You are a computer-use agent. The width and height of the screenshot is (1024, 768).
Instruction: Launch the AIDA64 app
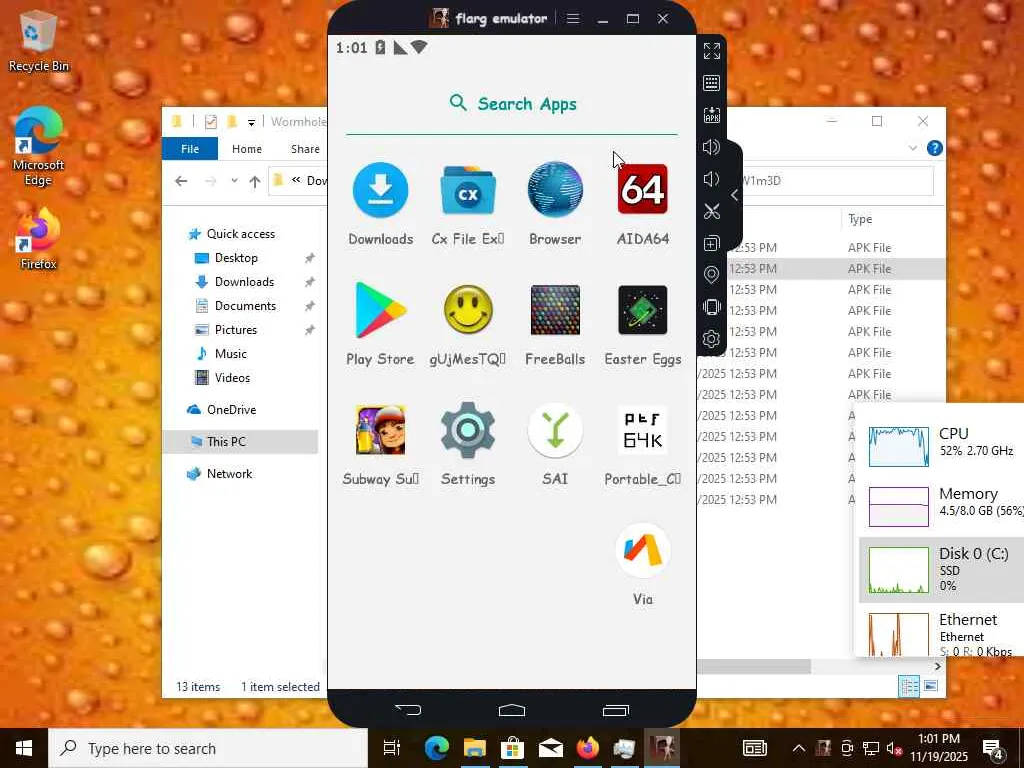tap(643, 190)
